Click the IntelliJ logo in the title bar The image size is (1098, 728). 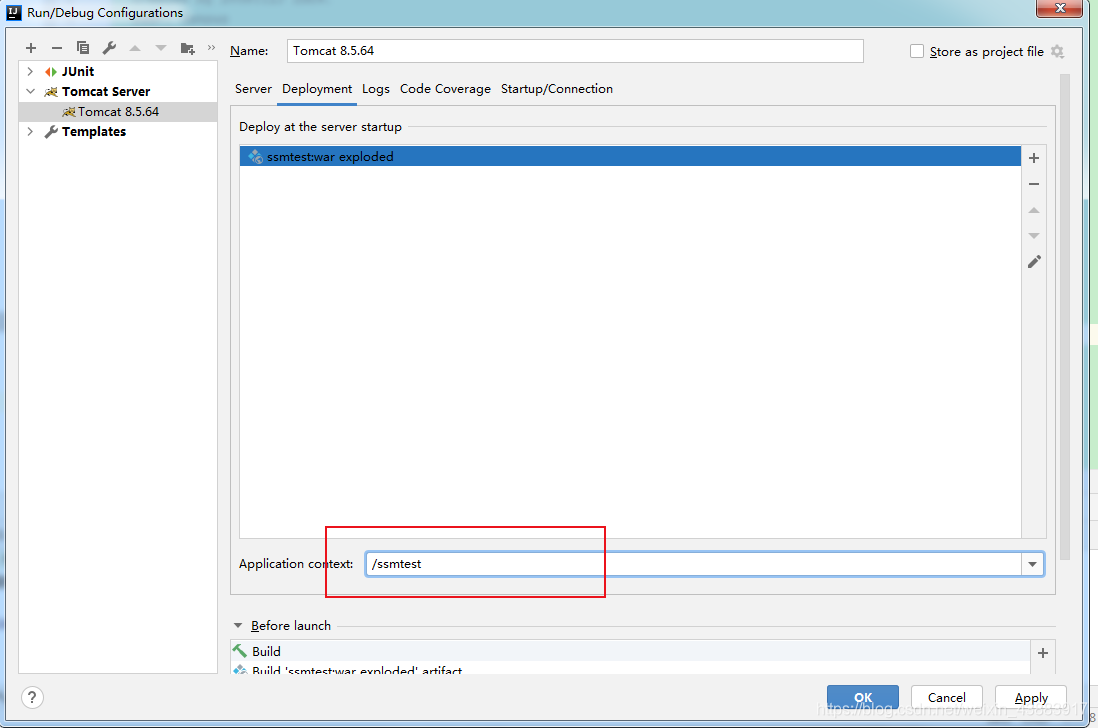pyautogui.click(x=13, y=13)
